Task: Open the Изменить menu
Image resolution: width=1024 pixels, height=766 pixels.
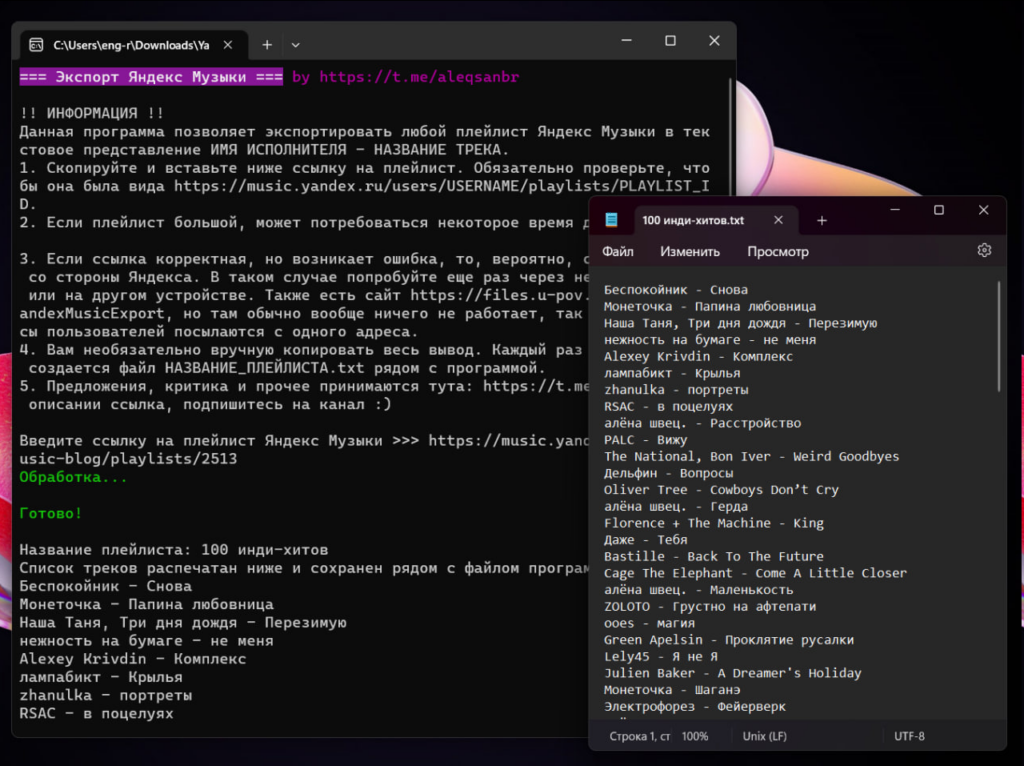Action: (689, 252)
